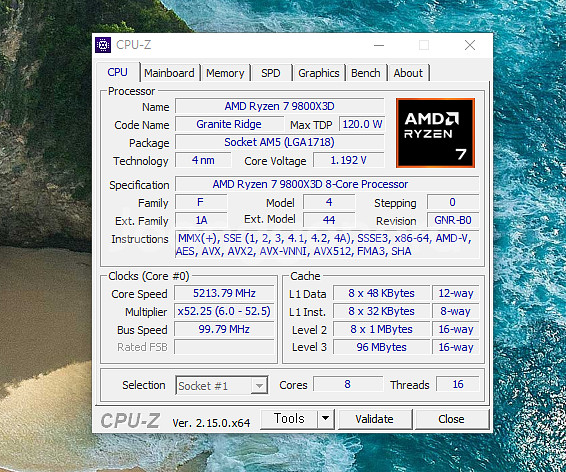Go to the SPD tab

coord(271,73)
